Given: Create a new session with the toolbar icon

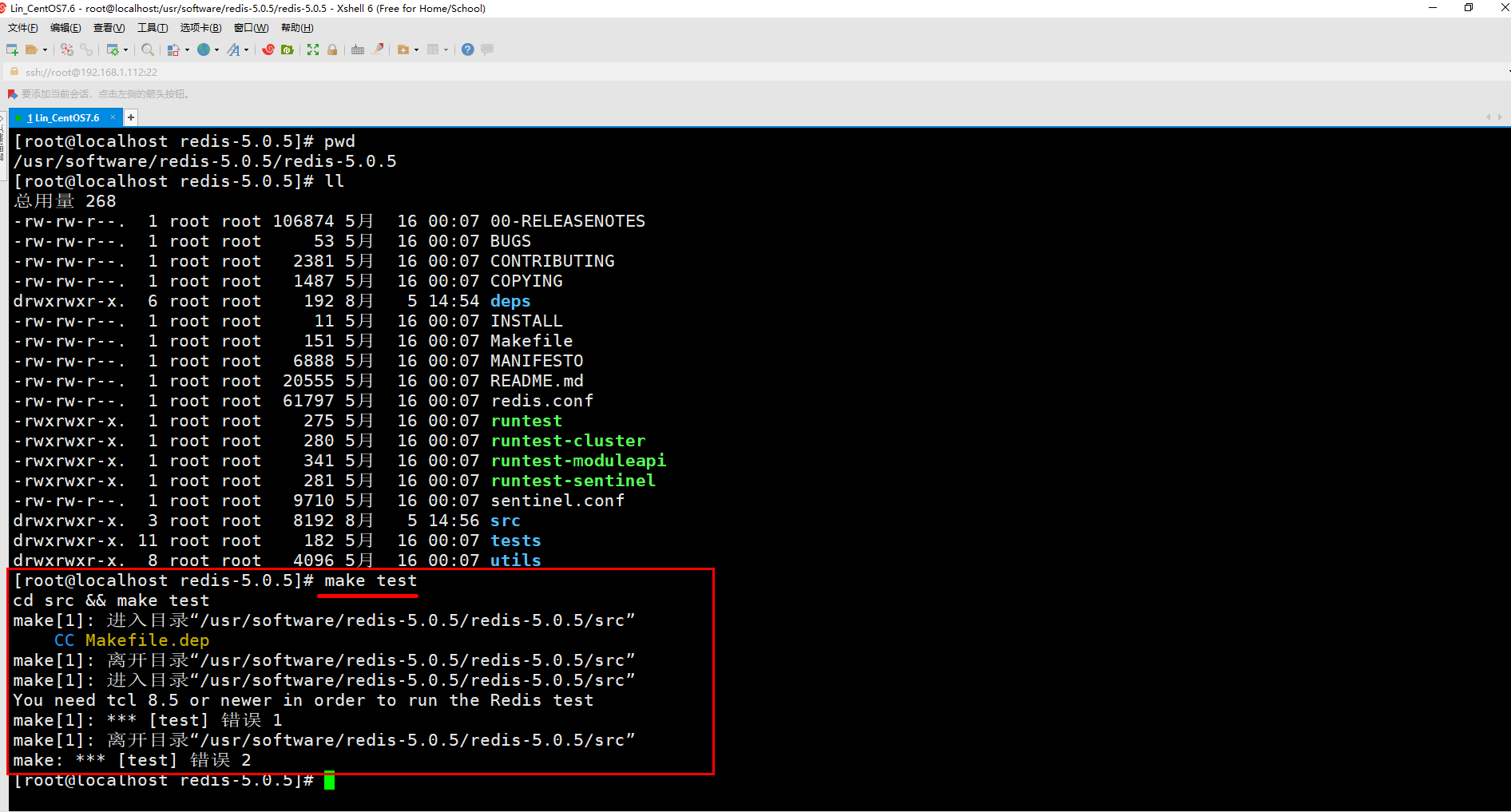Looking at the screenshot, I should tap(12, 50).
